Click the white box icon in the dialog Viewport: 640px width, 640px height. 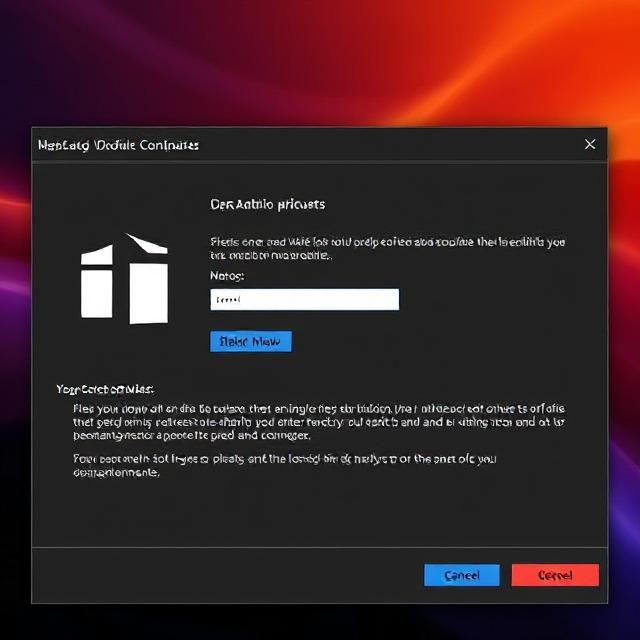(x=124, y=279)
